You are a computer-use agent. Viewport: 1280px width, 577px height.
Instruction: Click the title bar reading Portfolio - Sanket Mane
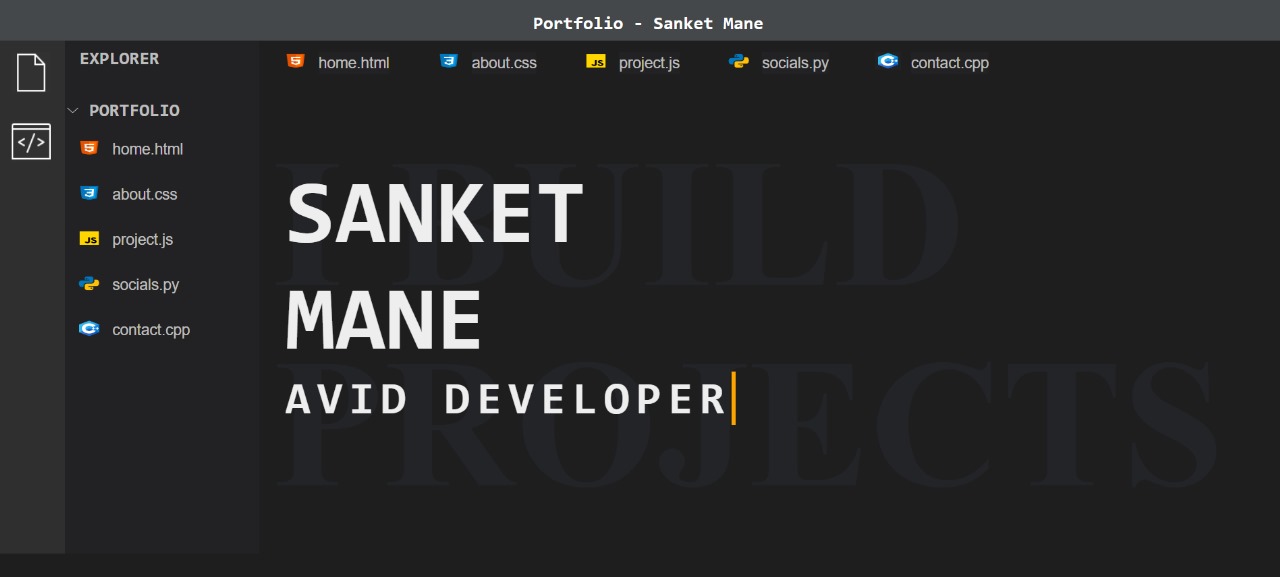[646, 22]
